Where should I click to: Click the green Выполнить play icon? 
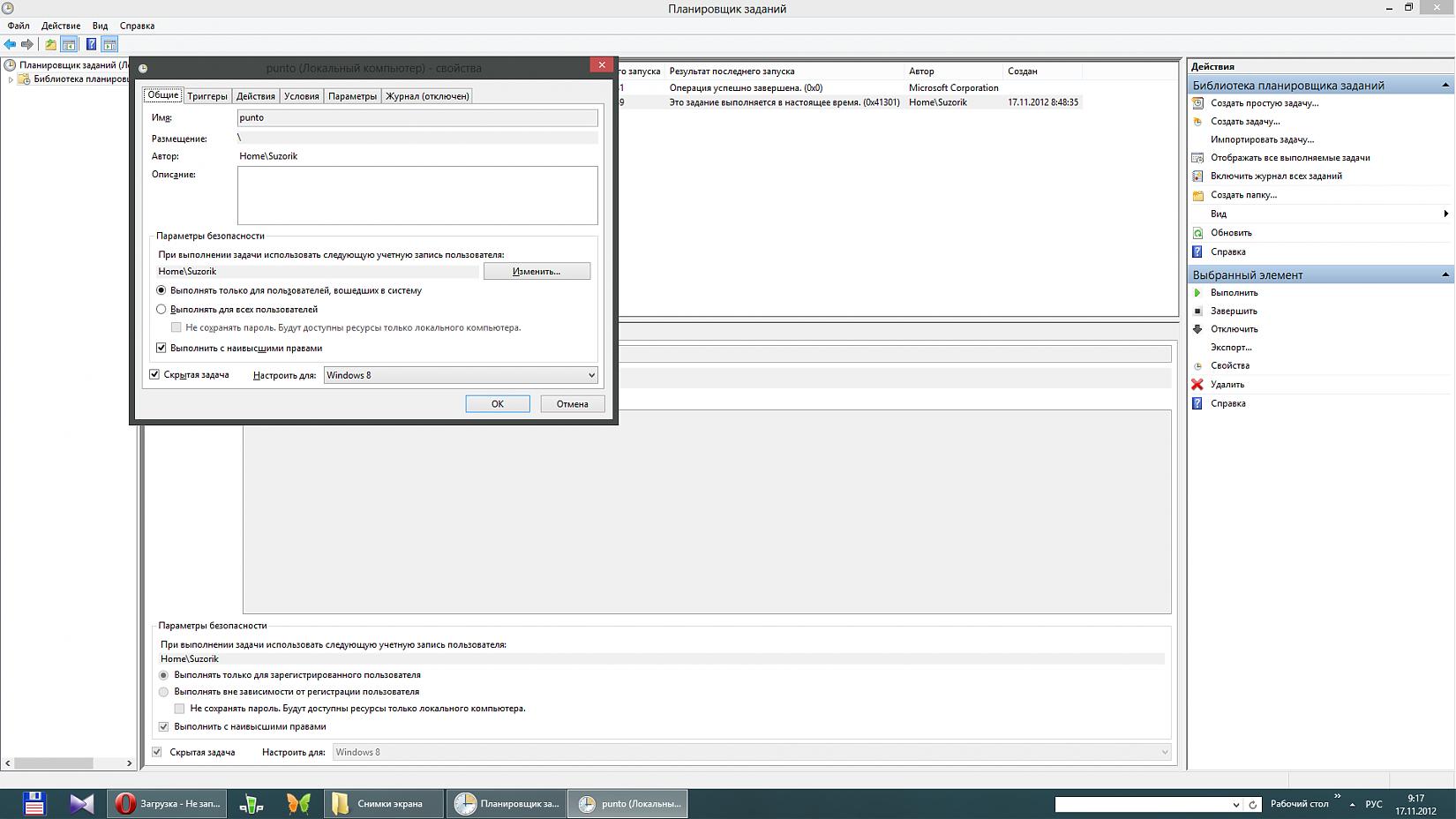pos(1197,292)
